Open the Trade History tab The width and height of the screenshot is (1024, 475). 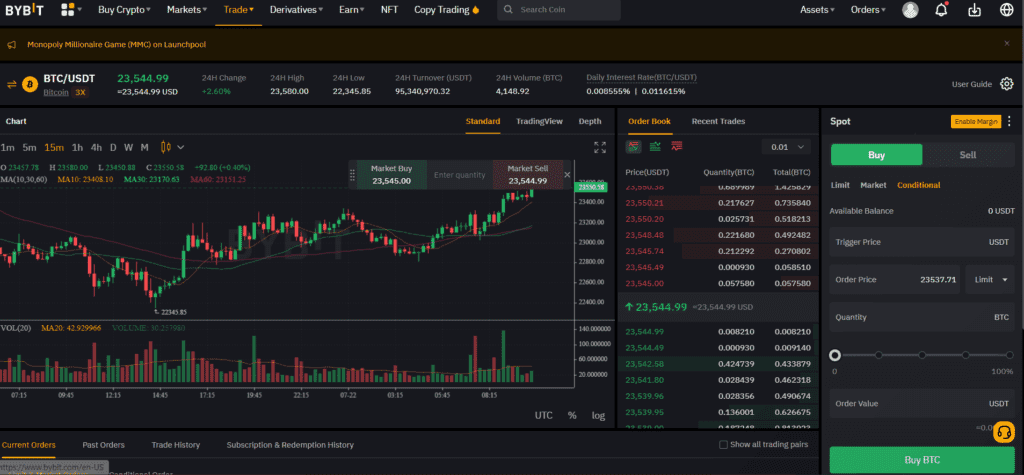tap(176, 445)
